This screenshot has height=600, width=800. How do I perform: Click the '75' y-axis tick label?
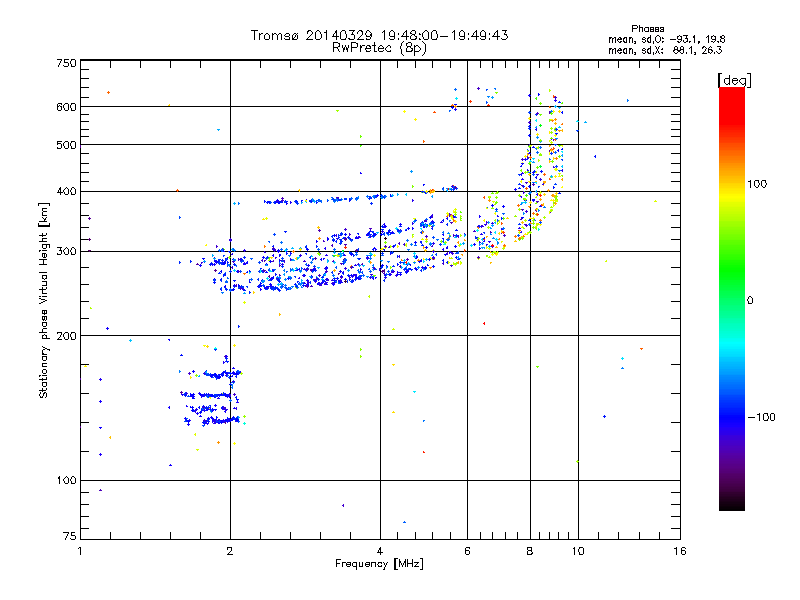click(70, 536)
